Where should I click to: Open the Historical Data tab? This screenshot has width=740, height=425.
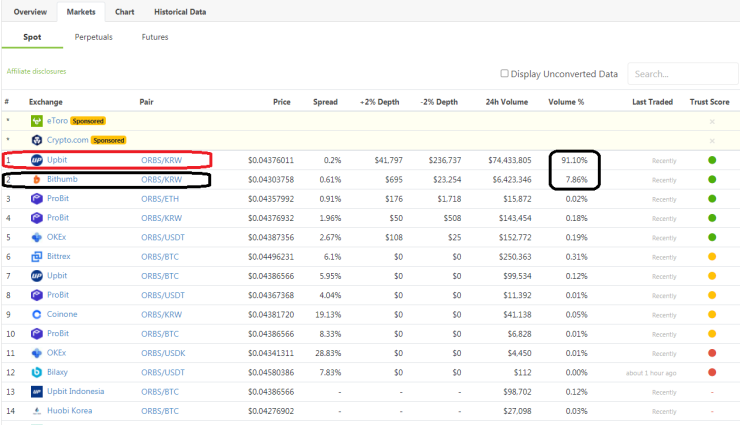pos(180,12)
